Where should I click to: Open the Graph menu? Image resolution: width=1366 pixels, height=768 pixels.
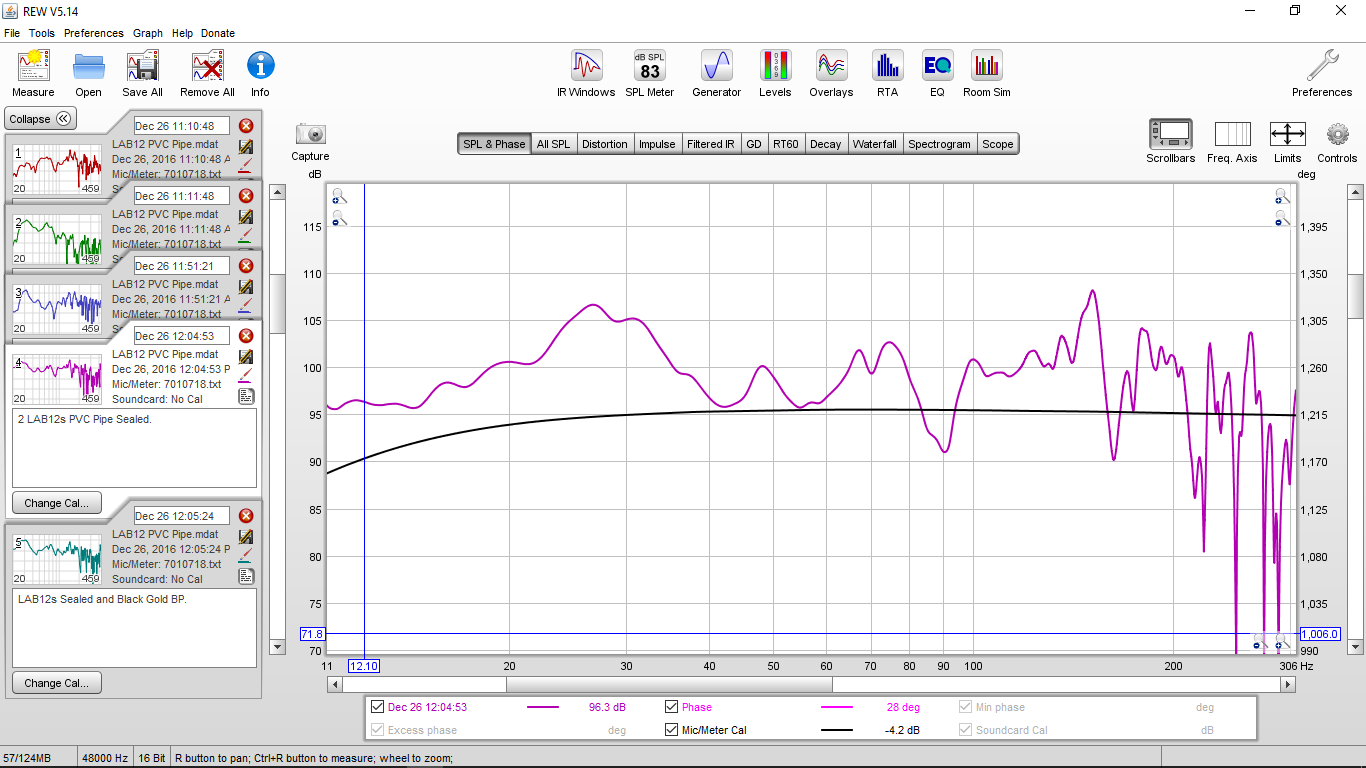click(148, 33)
